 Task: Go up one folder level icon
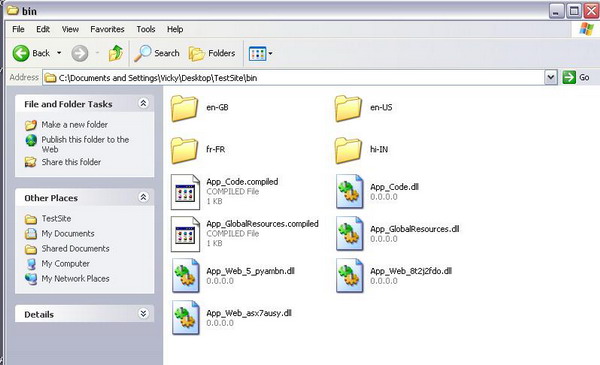coord(116,53)
